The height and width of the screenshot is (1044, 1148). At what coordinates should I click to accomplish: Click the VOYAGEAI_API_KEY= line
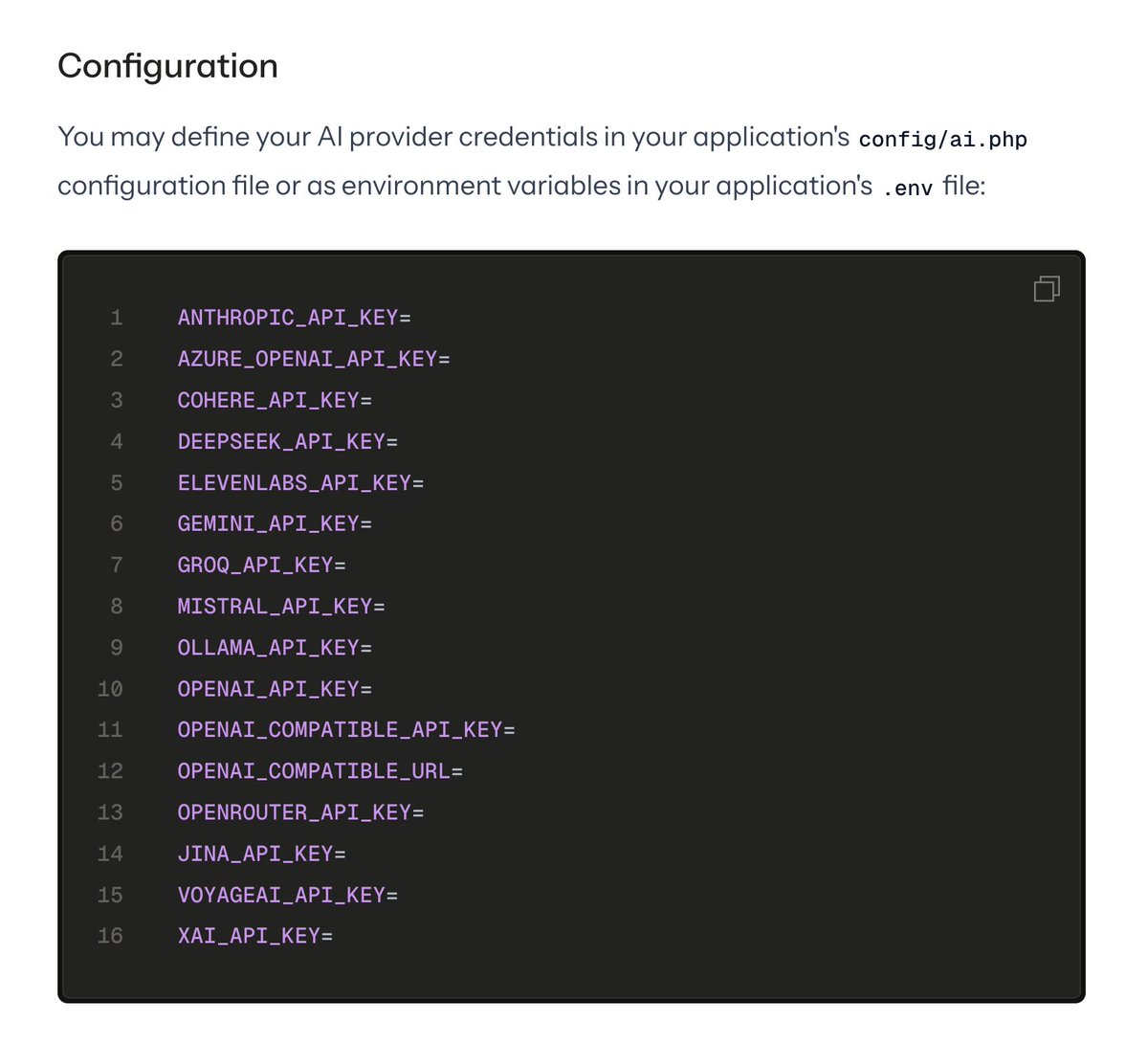tap(287, 894)
